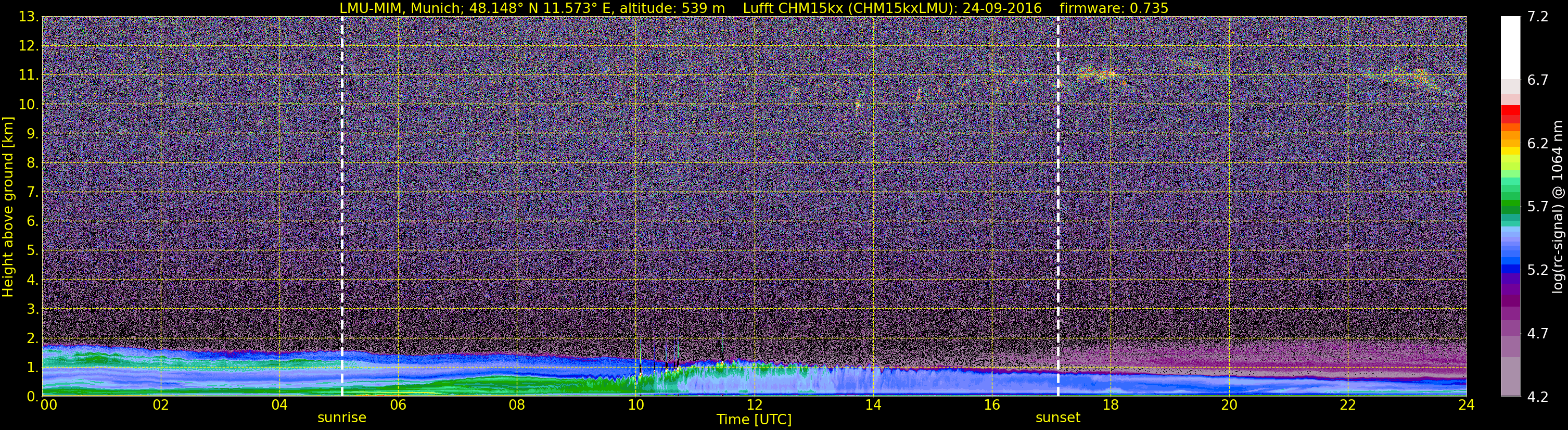The width and height of the screenshot is (1568, 430).
Task: Click the 12 tick label on the time axis
Action: click(x=754, y=405)
